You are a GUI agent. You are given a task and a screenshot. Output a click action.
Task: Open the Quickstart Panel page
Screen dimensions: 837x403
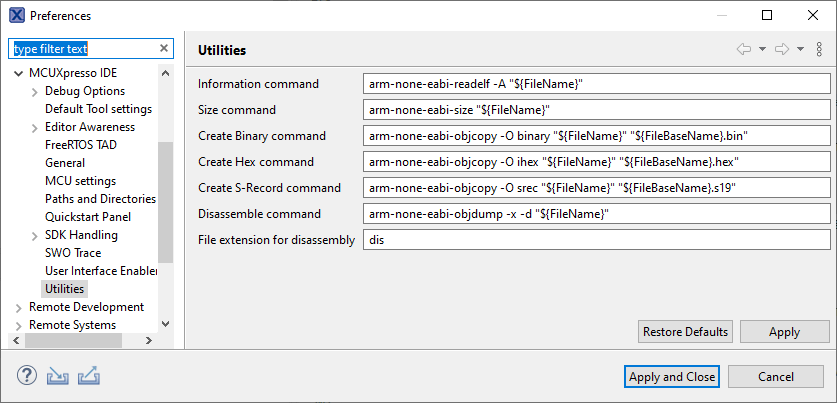(88, 217)
